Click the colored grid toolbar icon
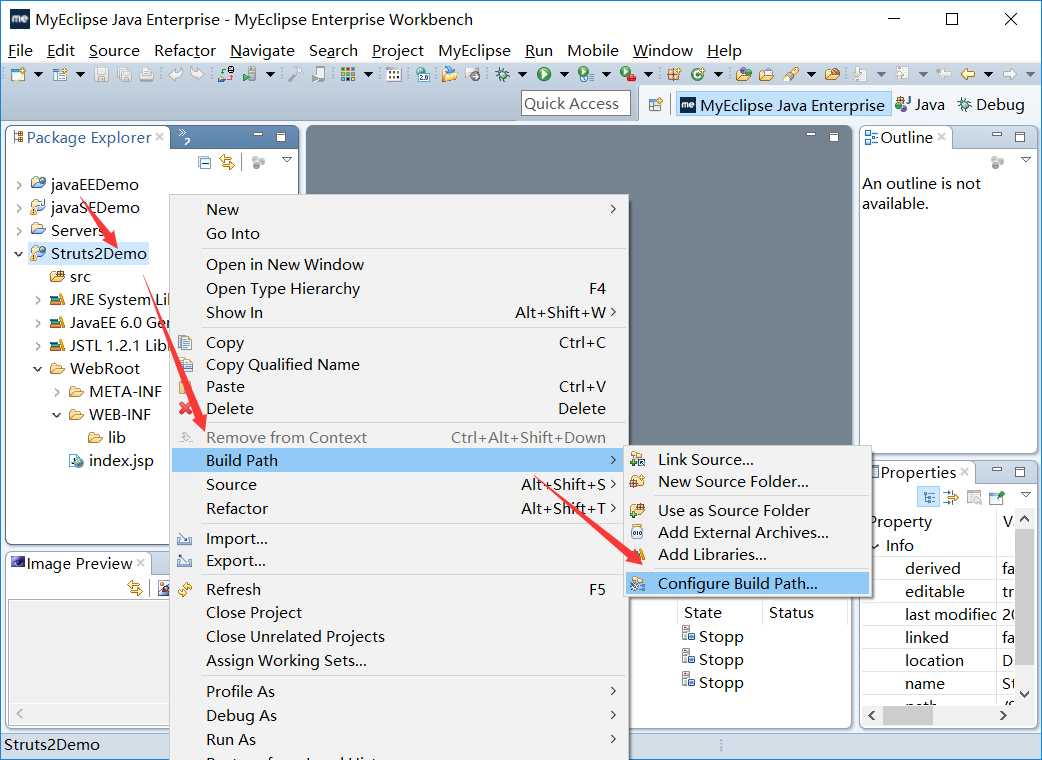1042x760 pixels. tap(348, 74)
